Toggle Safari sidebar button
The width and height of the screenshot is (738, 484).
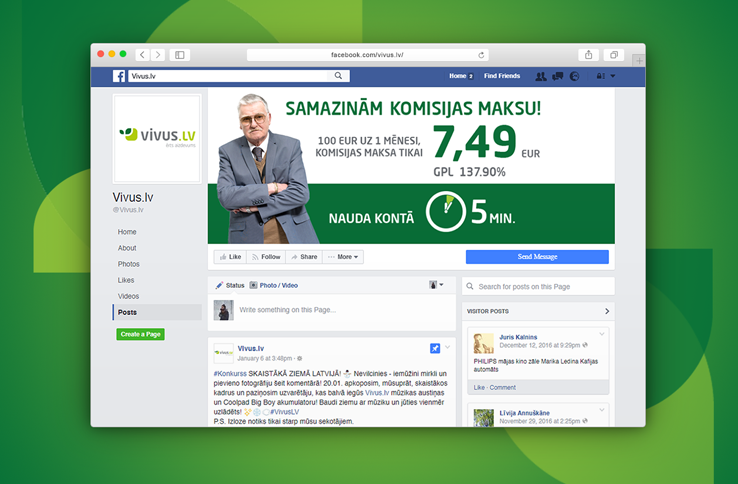tap(180, 55)
